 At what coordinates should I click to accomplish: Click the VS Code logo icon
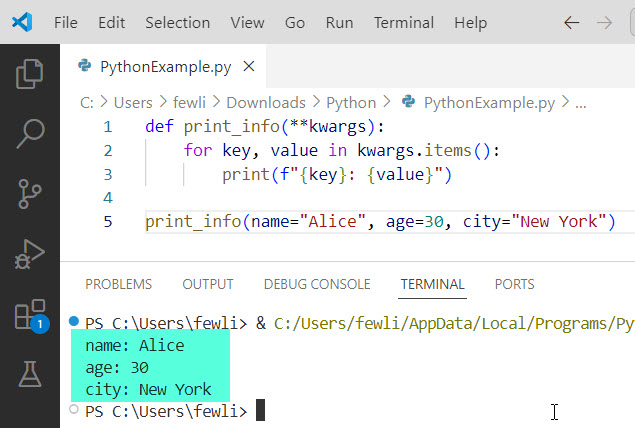[x=22, y=22]
